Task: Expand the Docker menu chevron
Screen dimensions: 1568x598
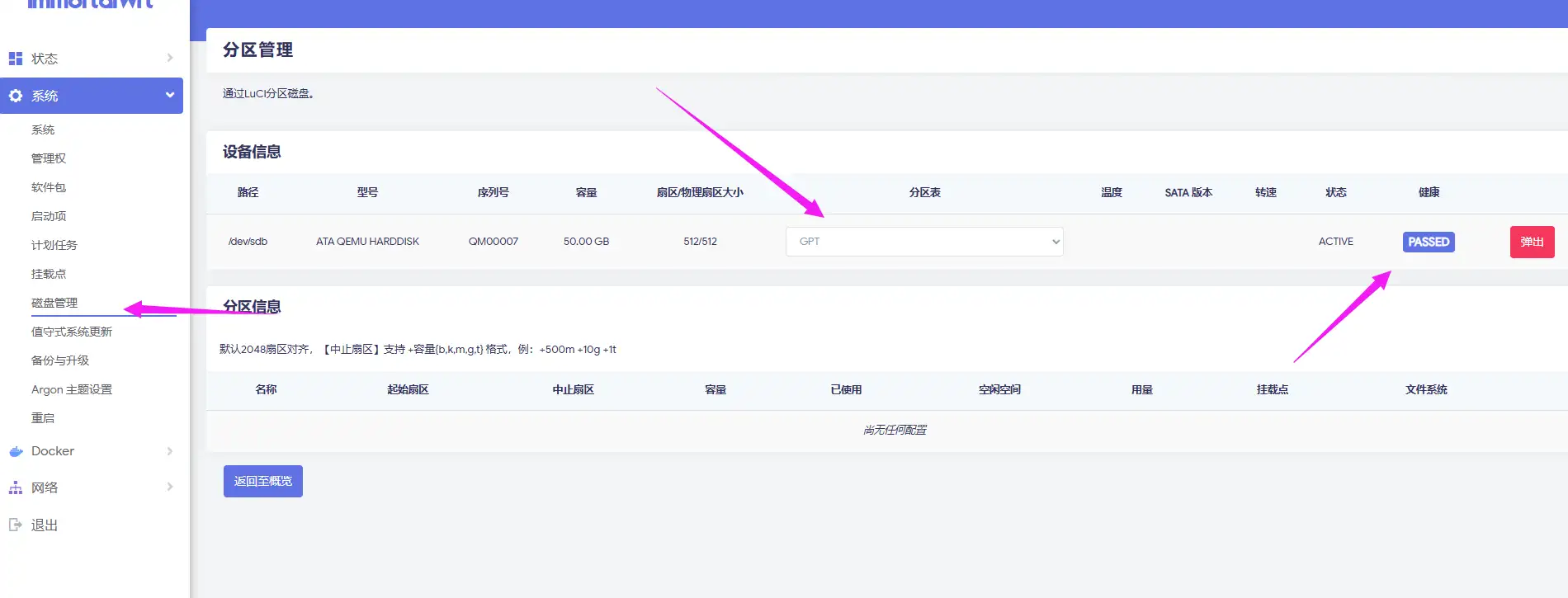Action: tap(170, 451)
